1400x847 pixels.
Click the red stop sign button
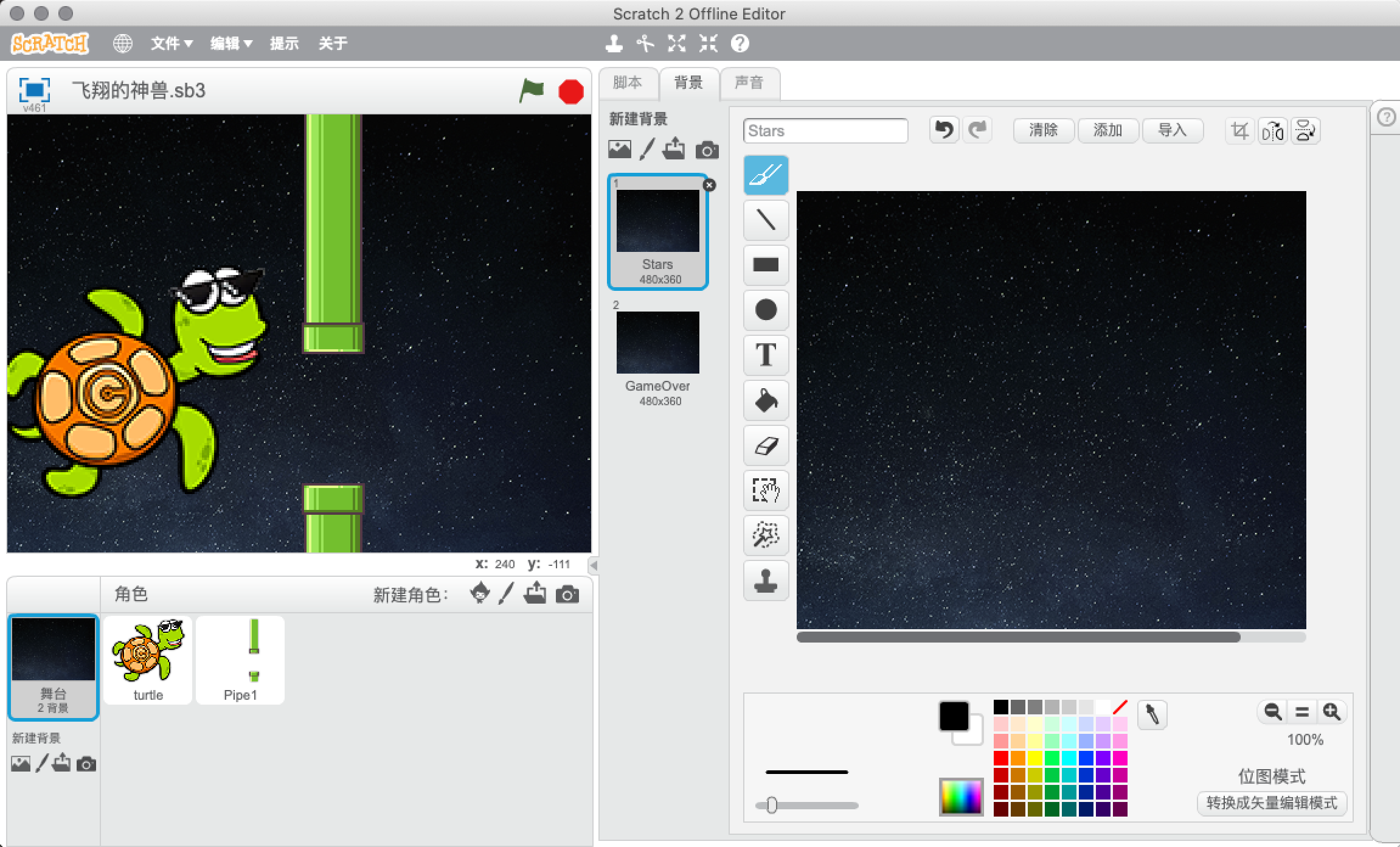[x=571, y=92]
